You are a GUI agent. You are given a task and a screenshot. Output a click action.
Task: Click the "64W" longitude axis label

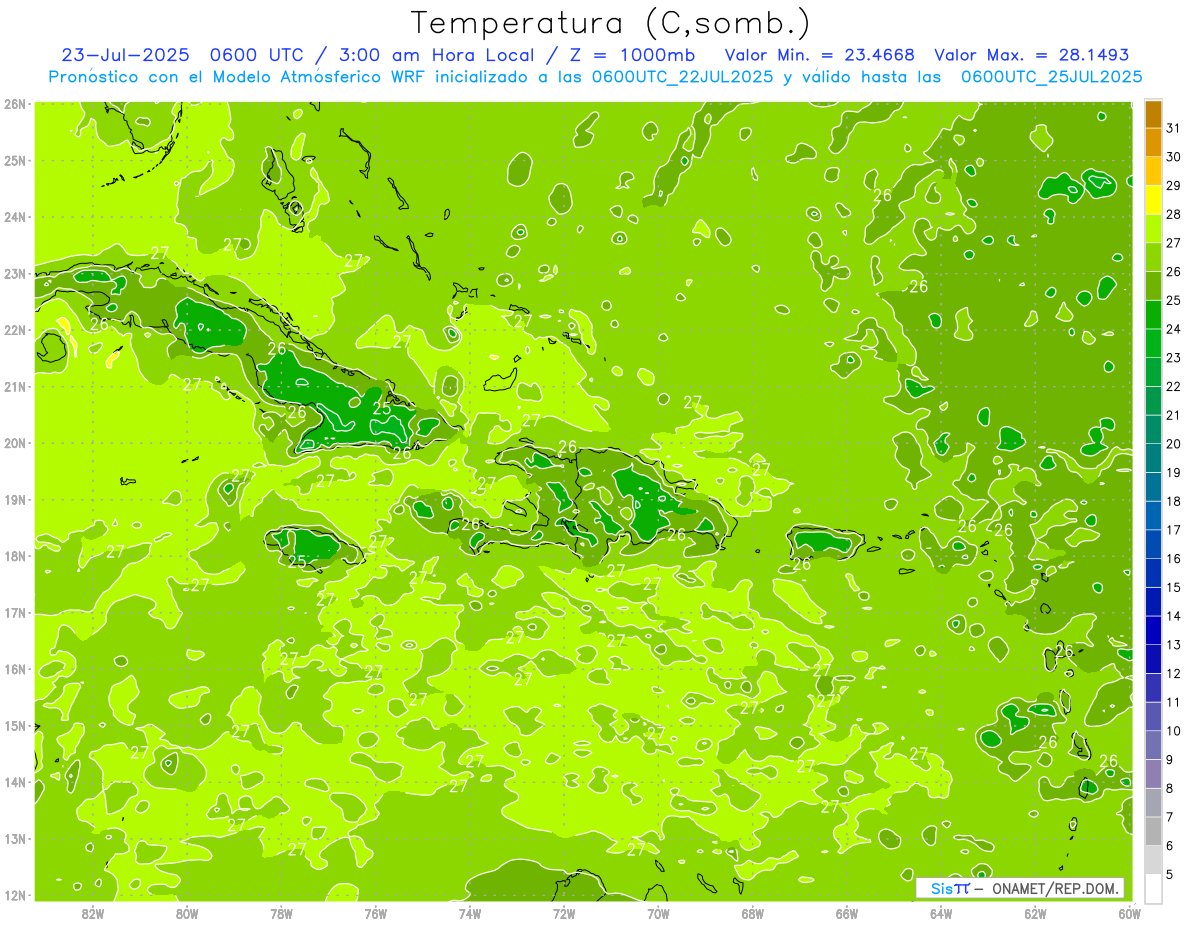click(941, 913)
